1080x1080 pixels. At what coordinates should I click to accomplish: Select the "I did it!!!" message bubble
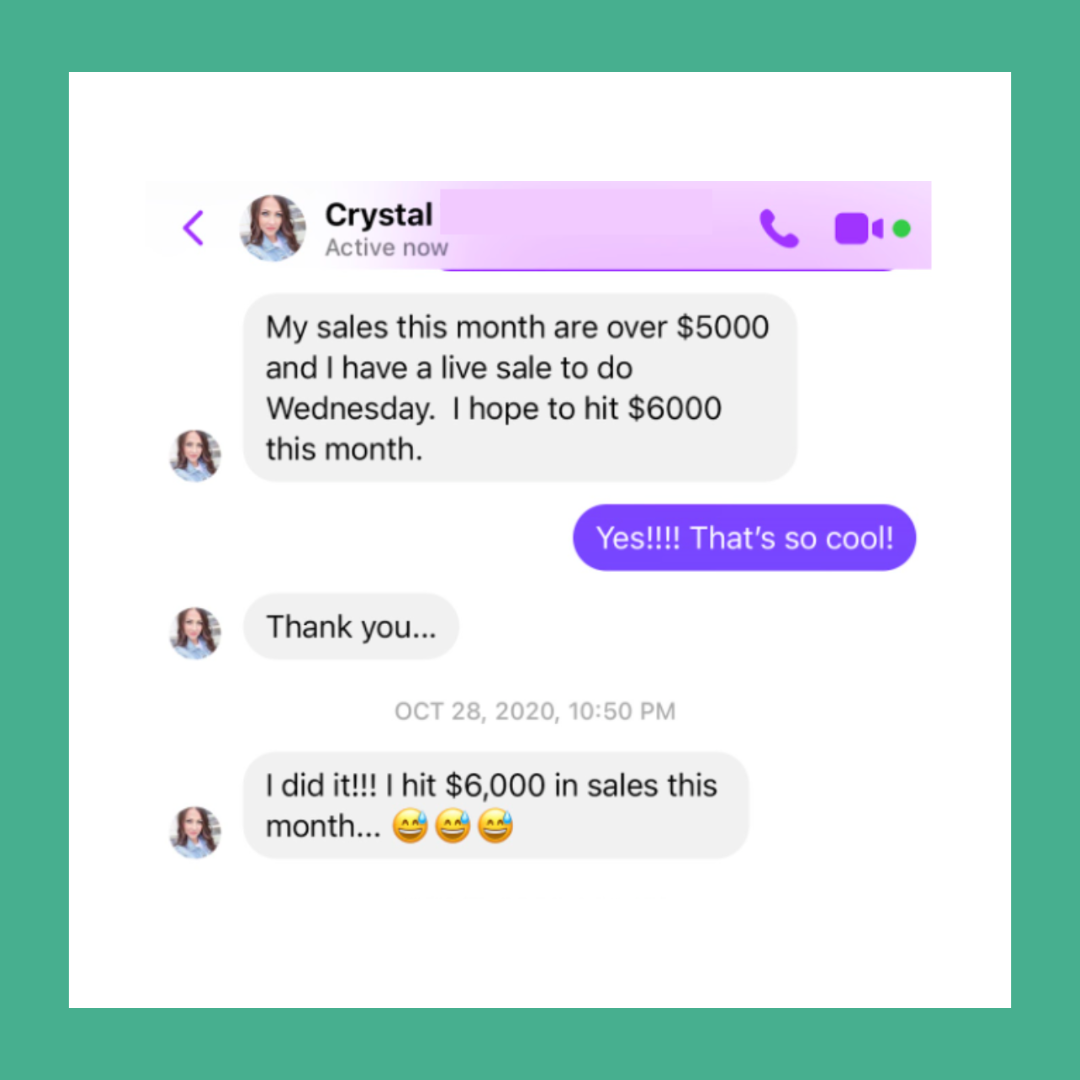point(496,805)
